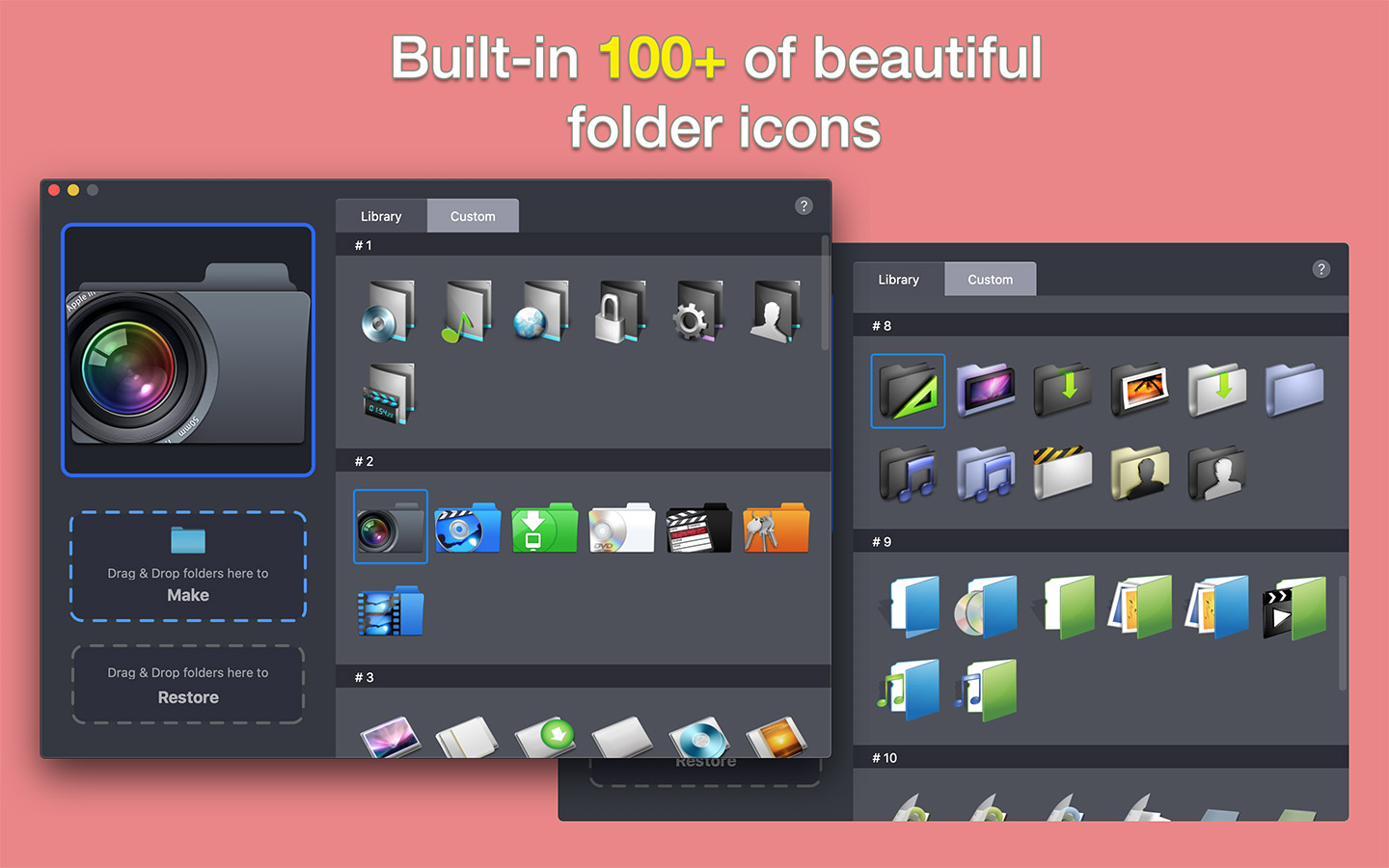Choose the green book folder with pictures
The width and height of the screenshot is (1389, 868).
tap(1140, 607)
